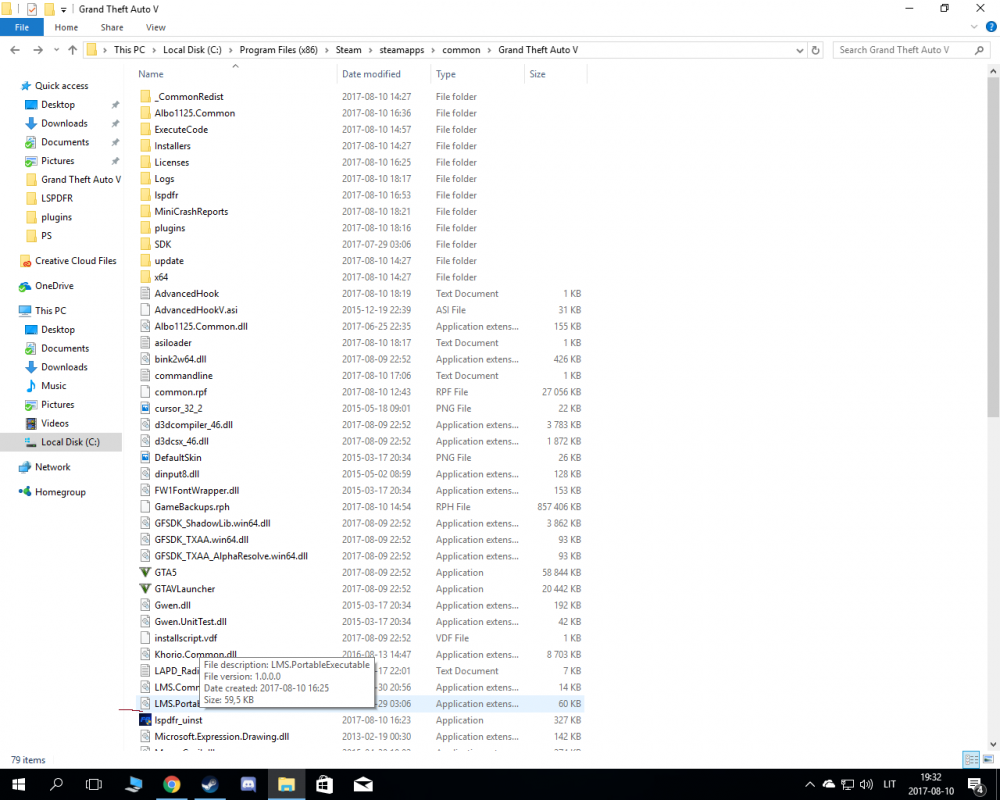Select Network in navigation pane
The image size is (1000, 800).
pyautogui.click(x=52, y=467)
